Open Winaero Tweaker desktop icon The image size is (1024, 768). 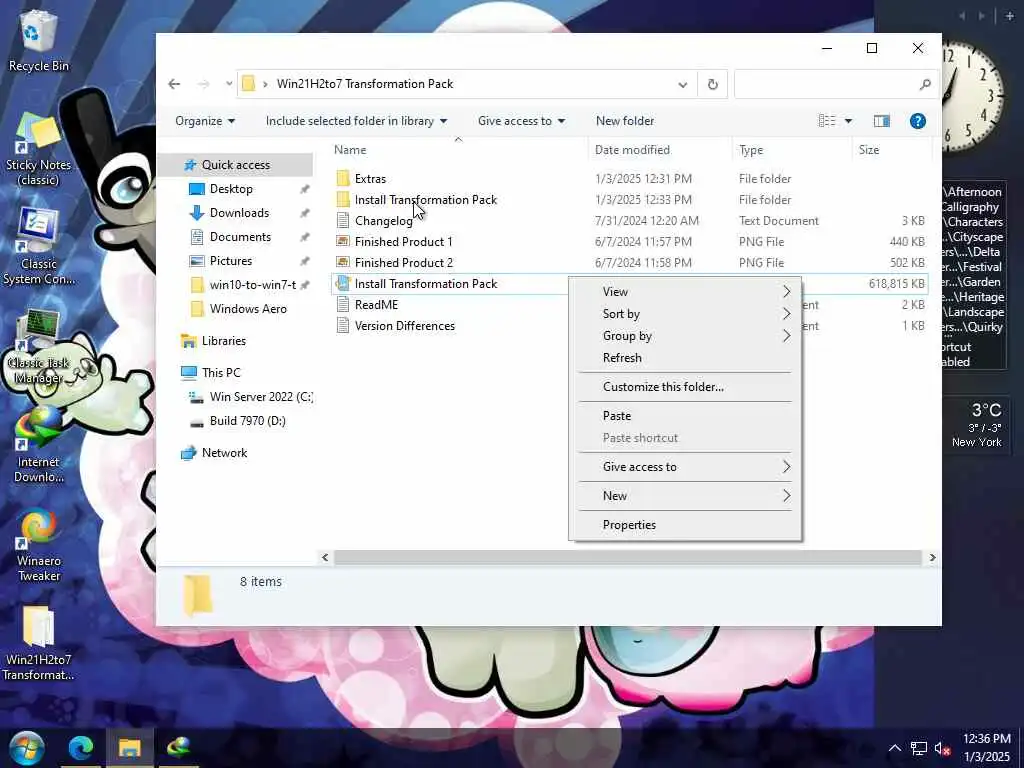[39, 545]
